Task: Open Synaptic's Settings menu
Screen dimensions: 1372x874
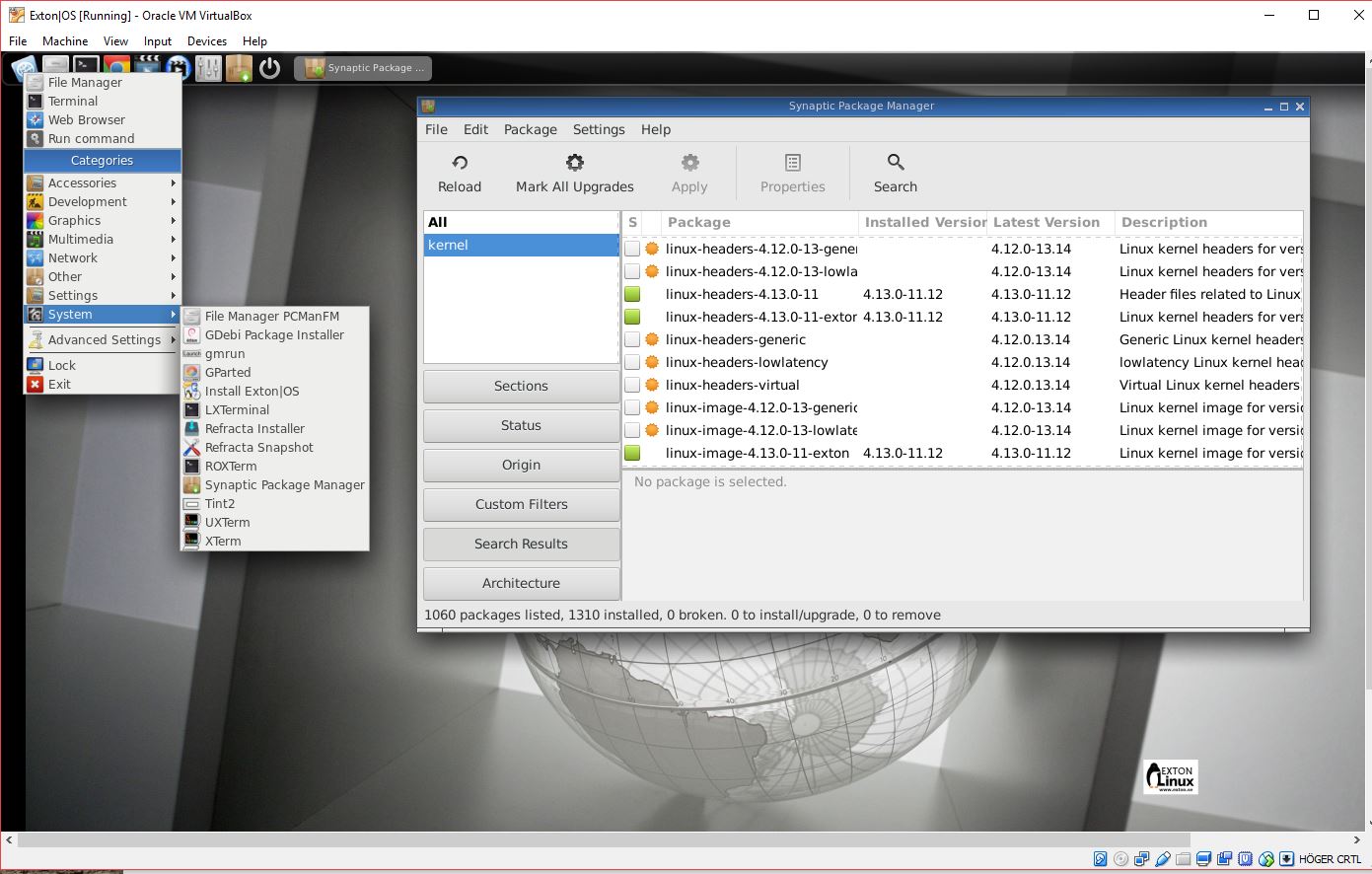Action: (599, 129)
